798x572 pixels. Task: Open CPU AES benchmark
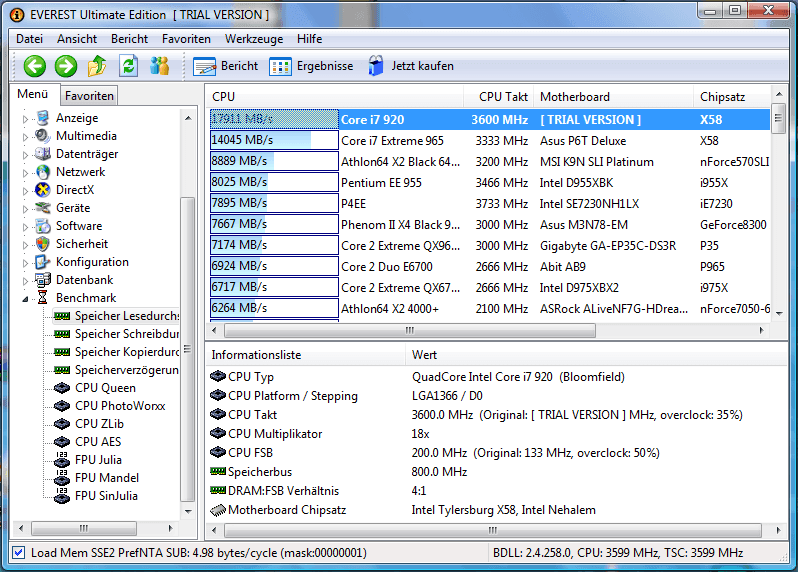tap(88, 442)
